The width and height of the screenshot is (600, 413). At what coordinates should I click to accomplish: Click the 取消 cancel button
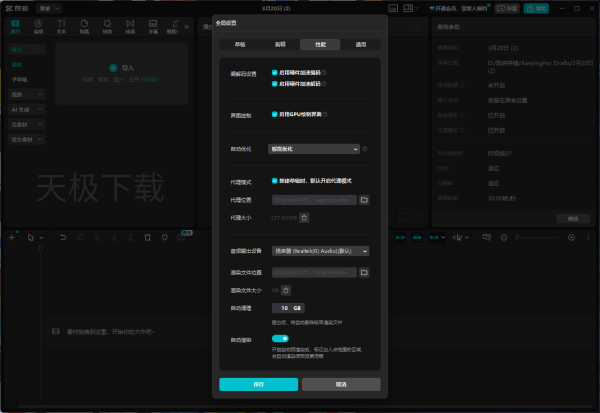[x=341, y=384]
